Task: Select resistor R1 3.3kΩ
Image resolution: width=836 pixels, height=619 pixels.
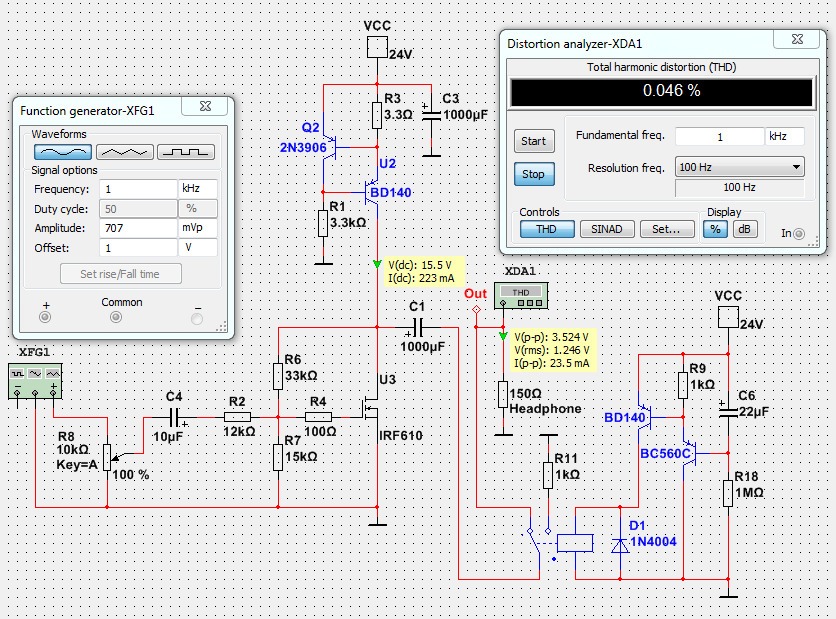Action: [x=323, y=223]
